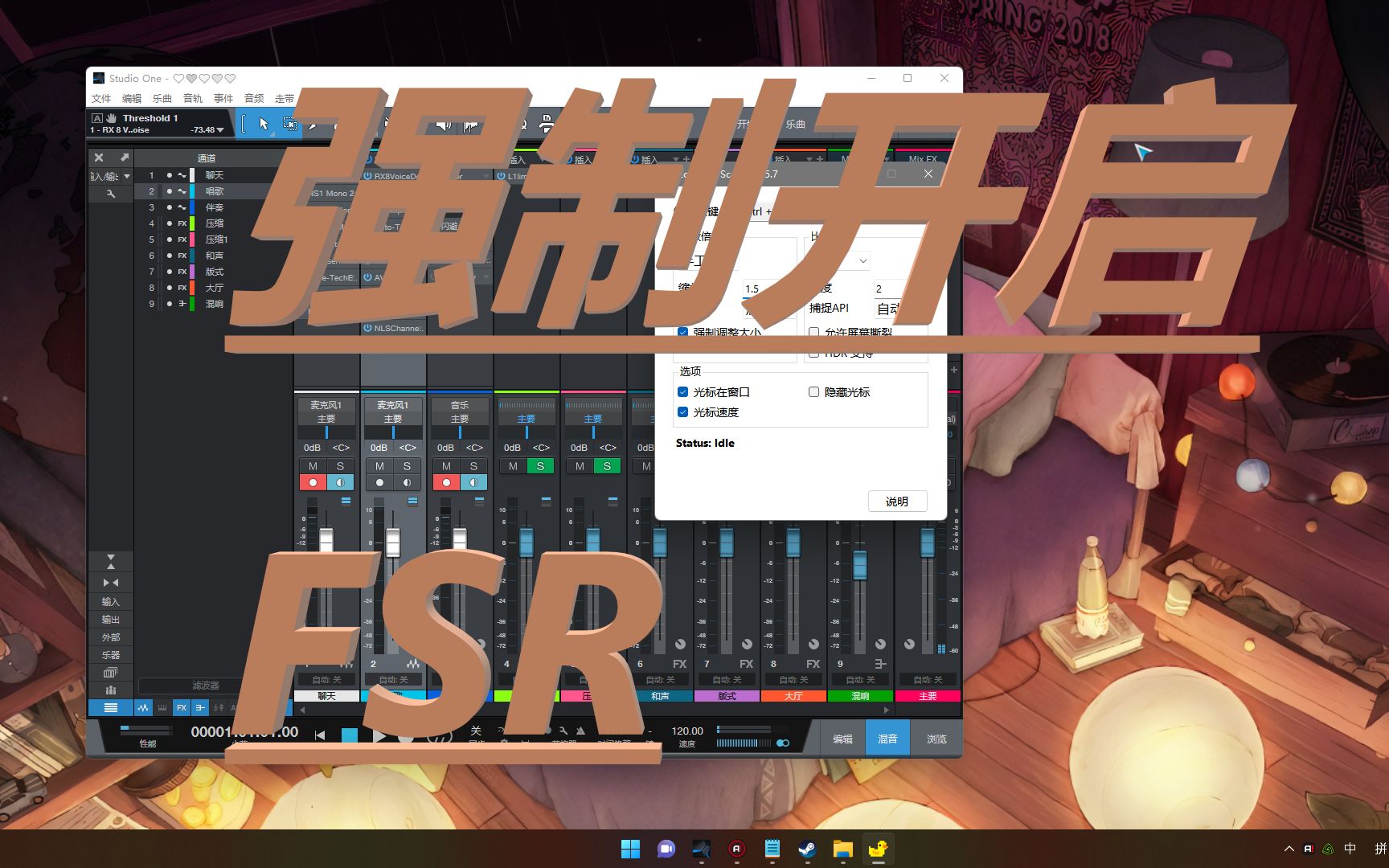
Task: Open console options with the wrench icon
Action: (x=111, y=194)
